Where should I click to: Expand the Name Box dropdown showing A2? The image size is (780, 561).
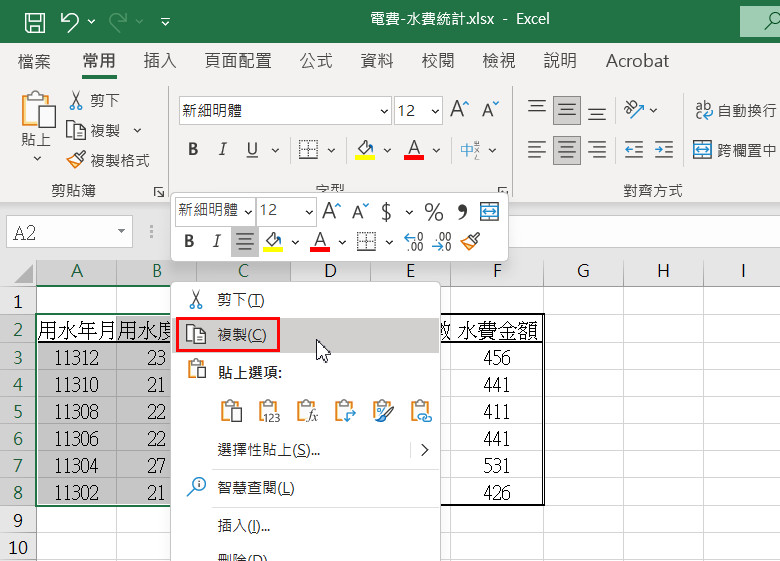(123, 233)
